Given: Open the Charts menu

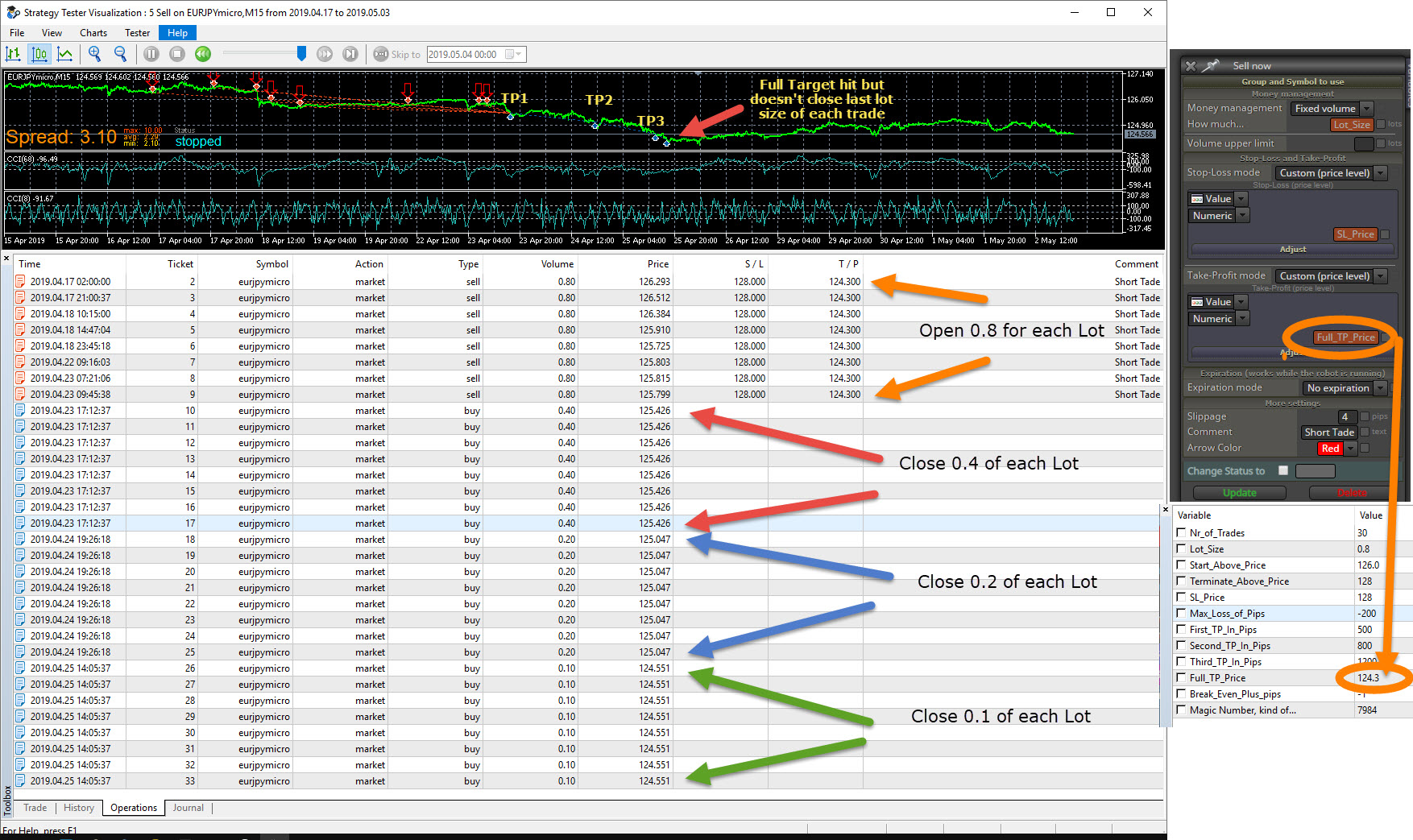Looking at the screenshot, I should [93, 33].
